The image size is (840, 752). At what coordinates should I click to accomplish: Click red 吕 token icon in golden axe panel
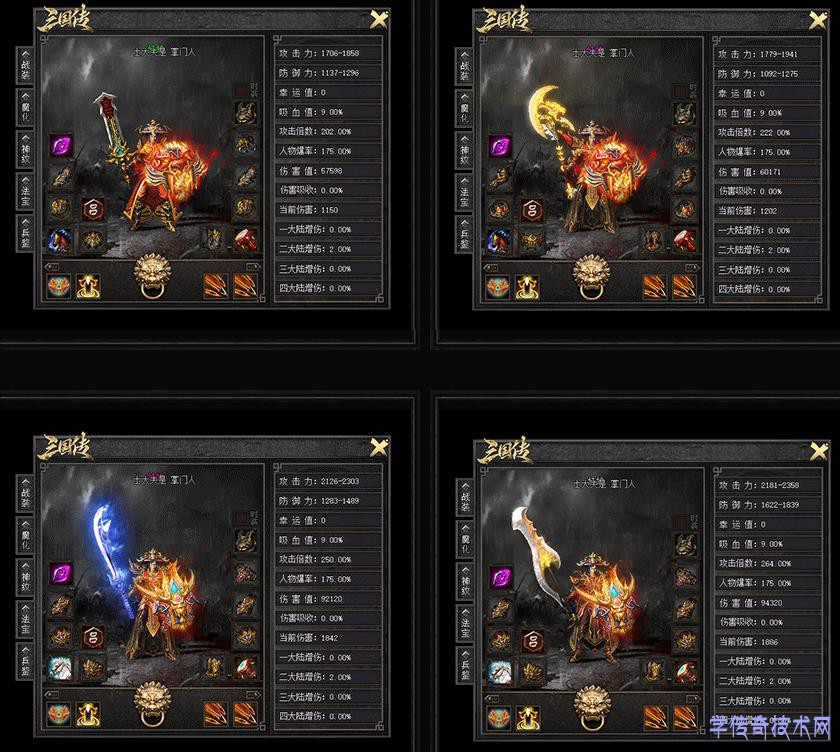click(532, 210)
